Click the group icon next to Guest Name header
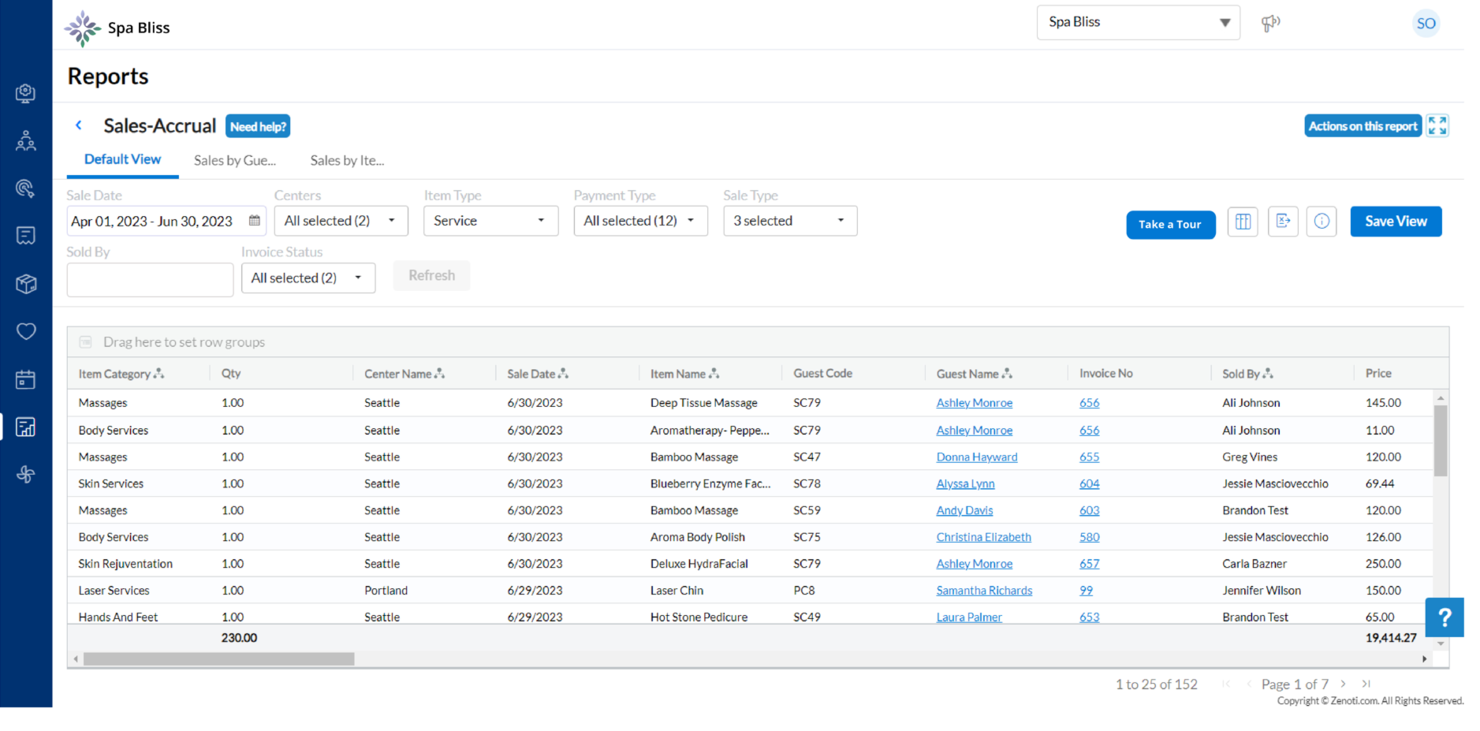The image size is (1480, 731). pyautogui.click(x=1007, y=374)
